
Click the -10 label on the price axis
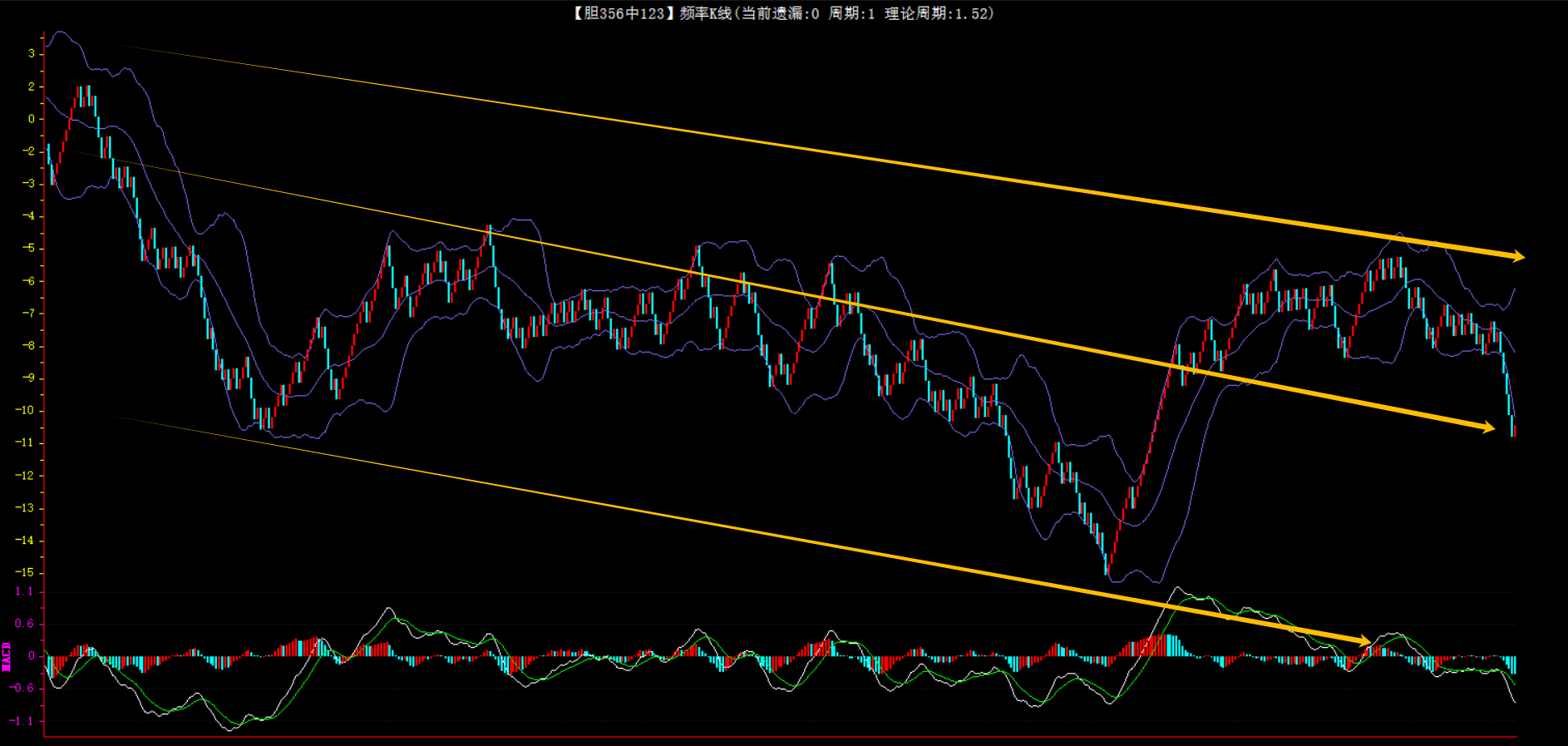pos(25,411)
